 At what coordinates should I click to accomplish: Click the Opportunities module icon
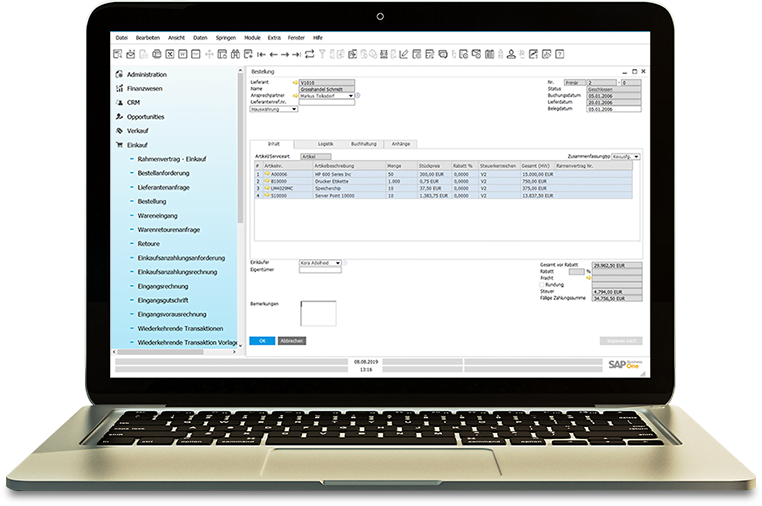pyautogui.click(x=120, y=117)
